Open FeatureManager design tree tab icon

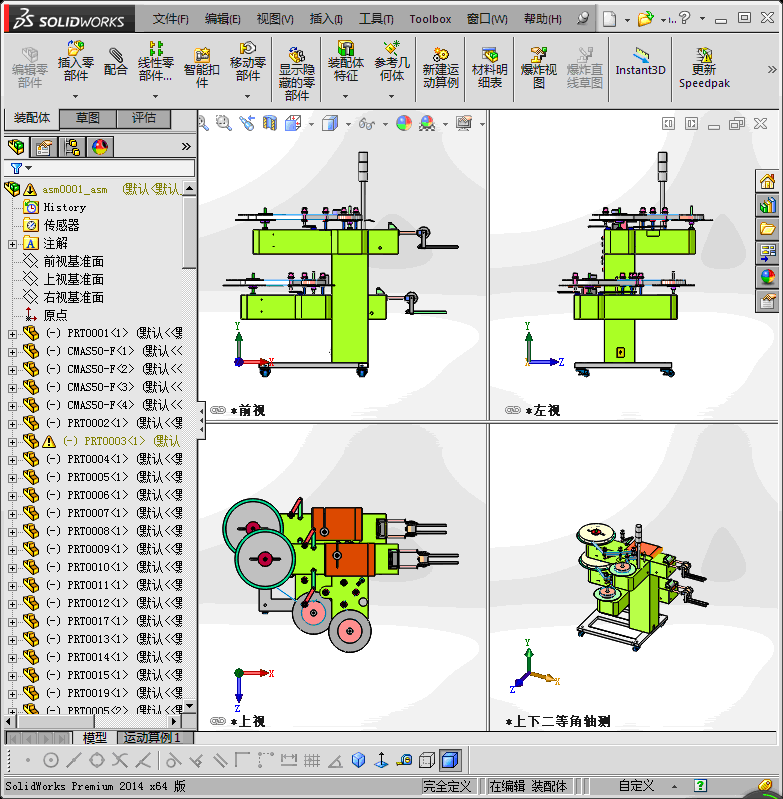16,147
